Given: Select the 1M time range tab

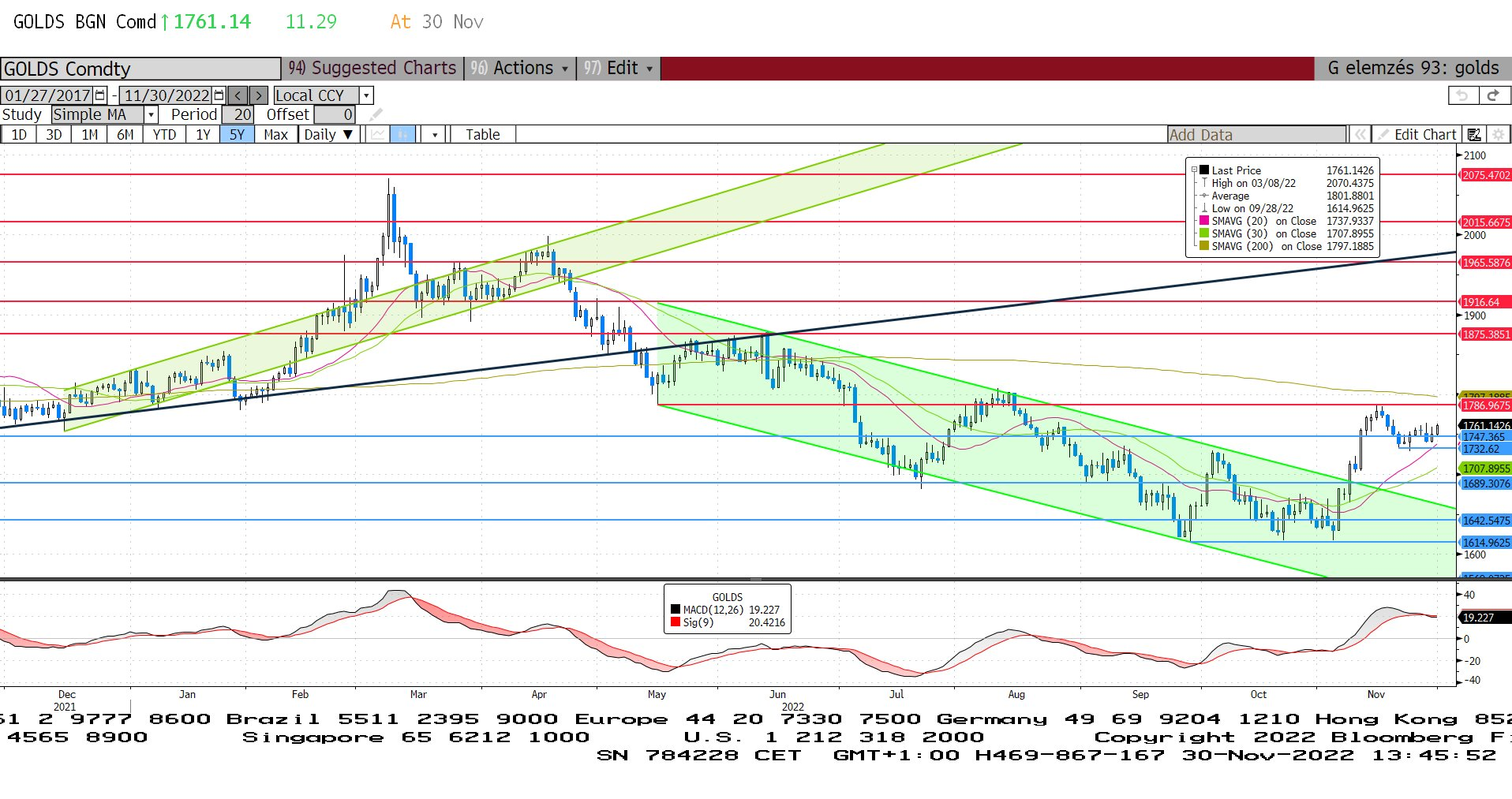Looking at the screenshot, I should pos(89,135).
